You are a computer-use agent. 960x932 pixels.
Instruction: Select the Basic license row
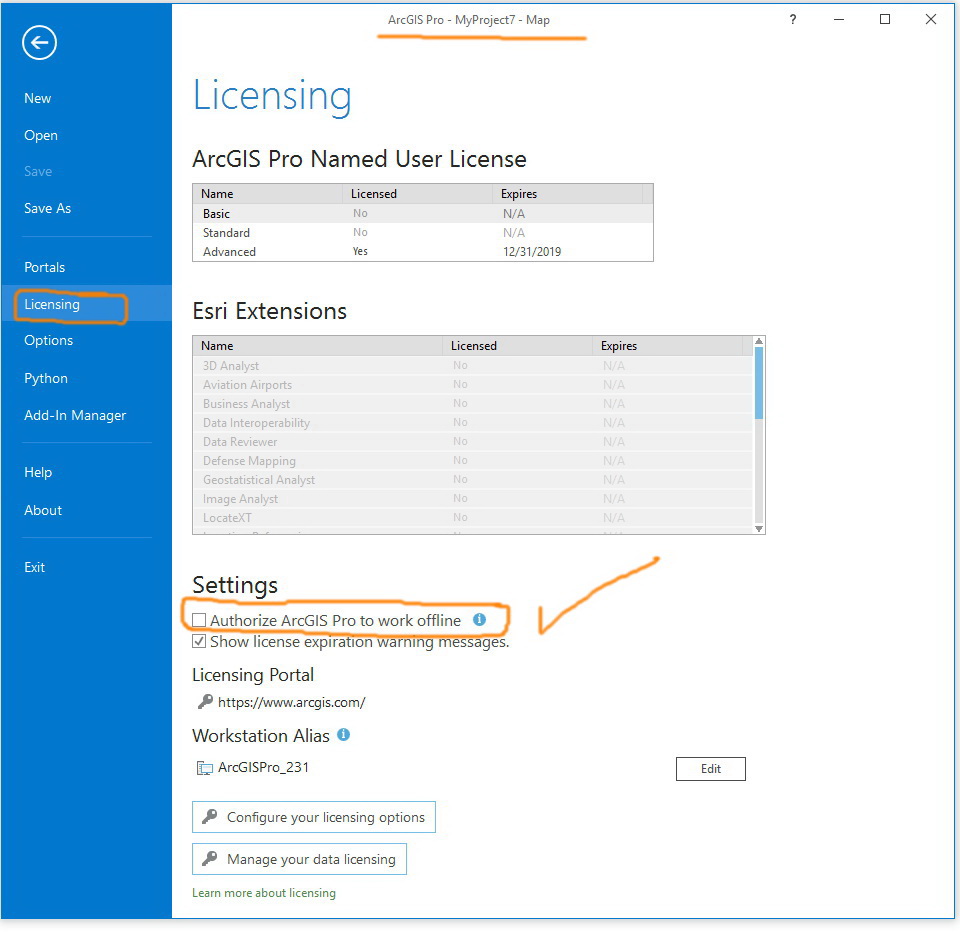click(x=422, y=214)
